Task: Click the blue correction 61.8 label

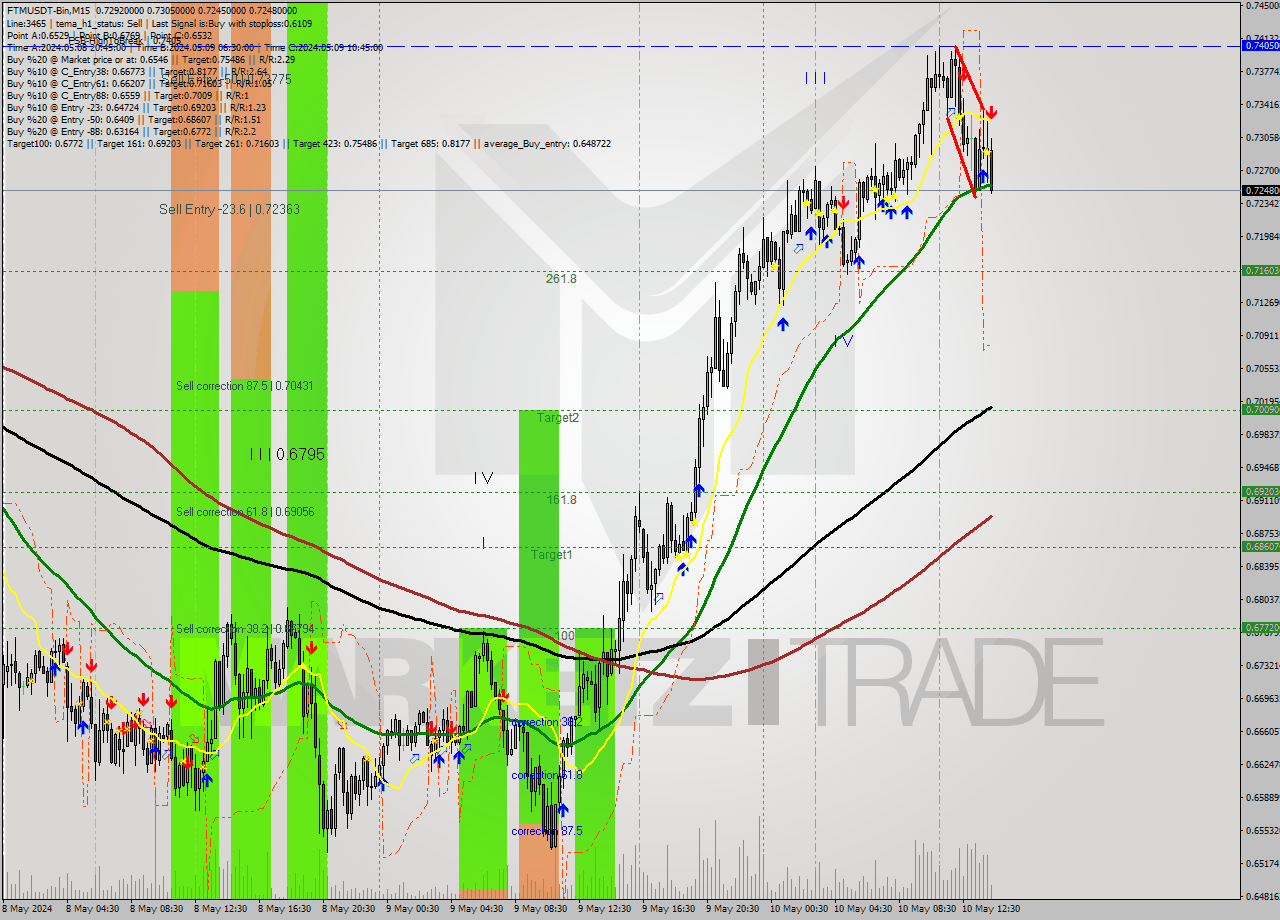Action: [x=546, y=775]
